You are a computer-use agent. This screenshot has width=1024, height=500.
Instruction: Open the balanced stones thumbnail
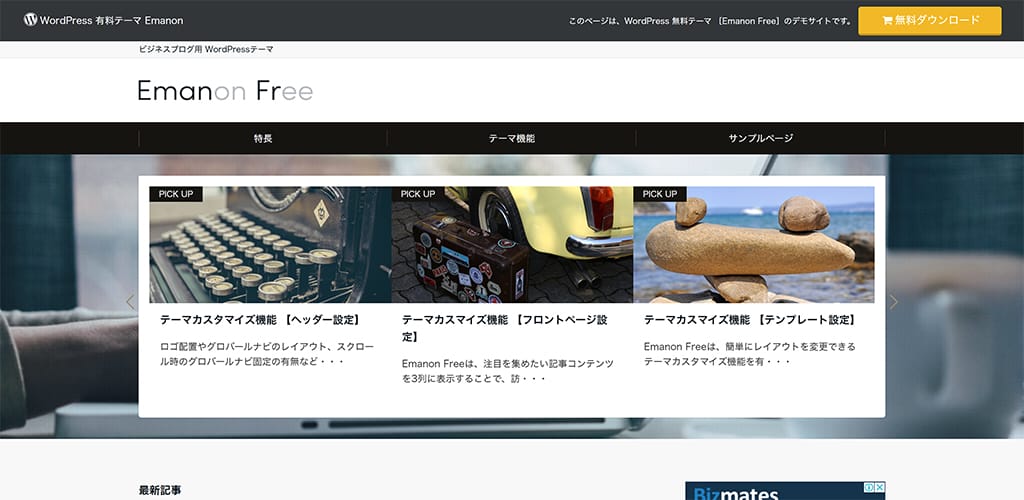point(754,245)
